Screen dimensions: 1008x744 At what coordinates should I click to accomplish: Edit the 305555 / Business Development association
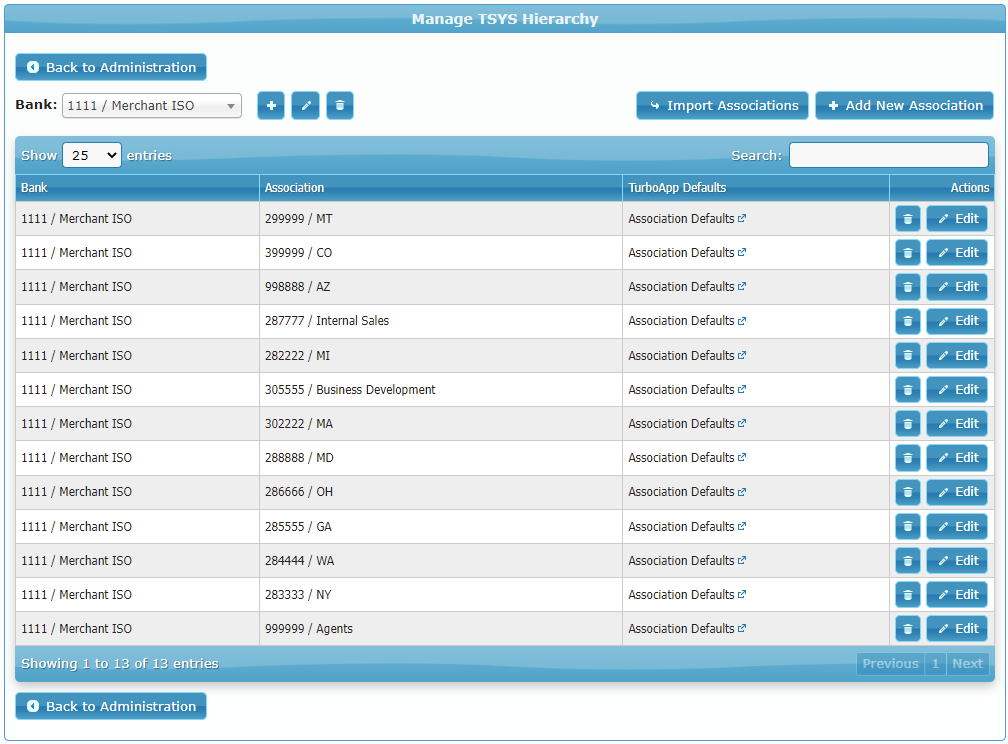click(957, 390)
